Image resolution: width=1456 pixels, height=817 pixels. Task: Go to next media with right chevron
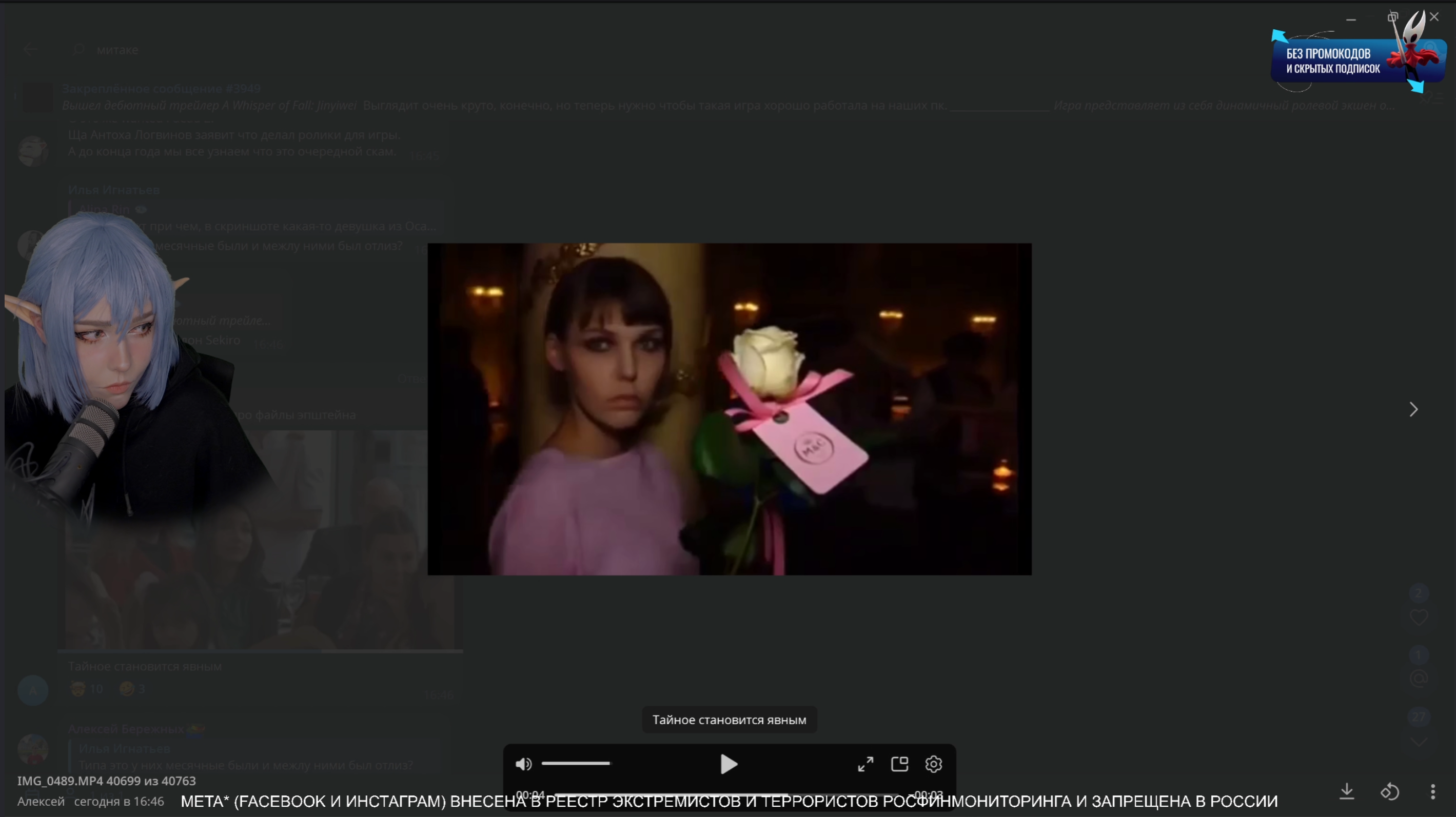(x=1413, y=409)
